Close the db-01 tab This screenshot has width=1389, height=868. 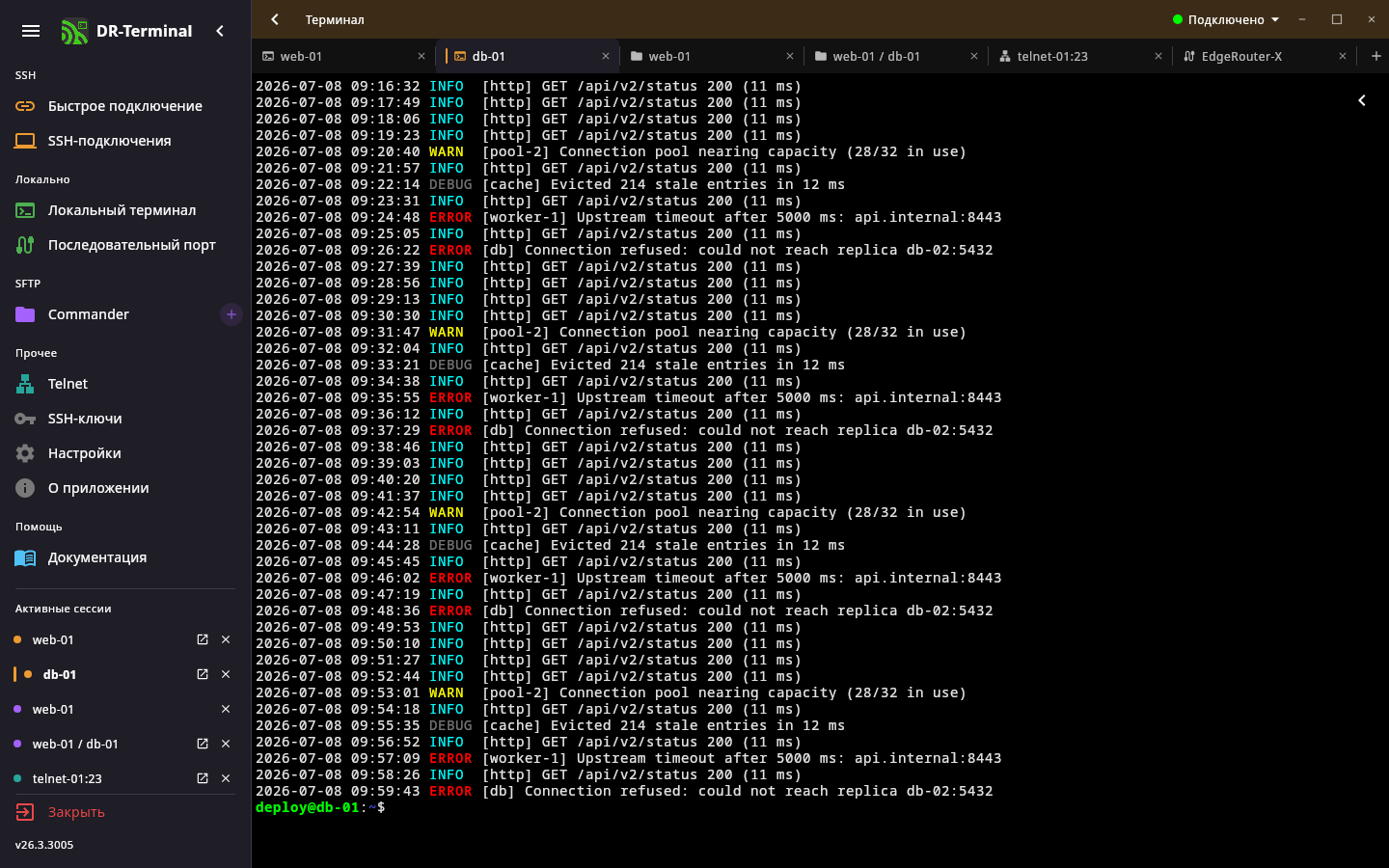click(606, 56)
